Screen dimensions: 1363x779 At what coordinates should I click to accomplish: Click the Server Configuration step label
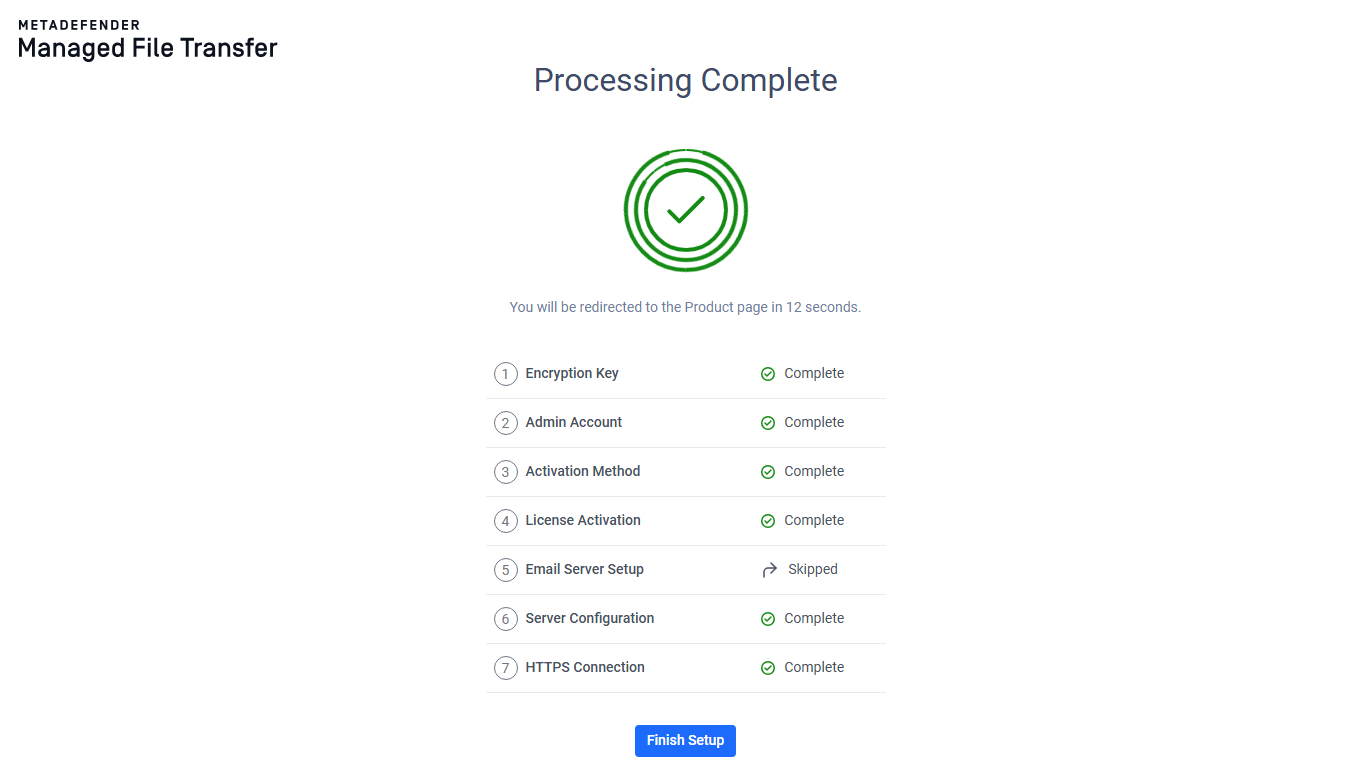click(x=589, y=618)
